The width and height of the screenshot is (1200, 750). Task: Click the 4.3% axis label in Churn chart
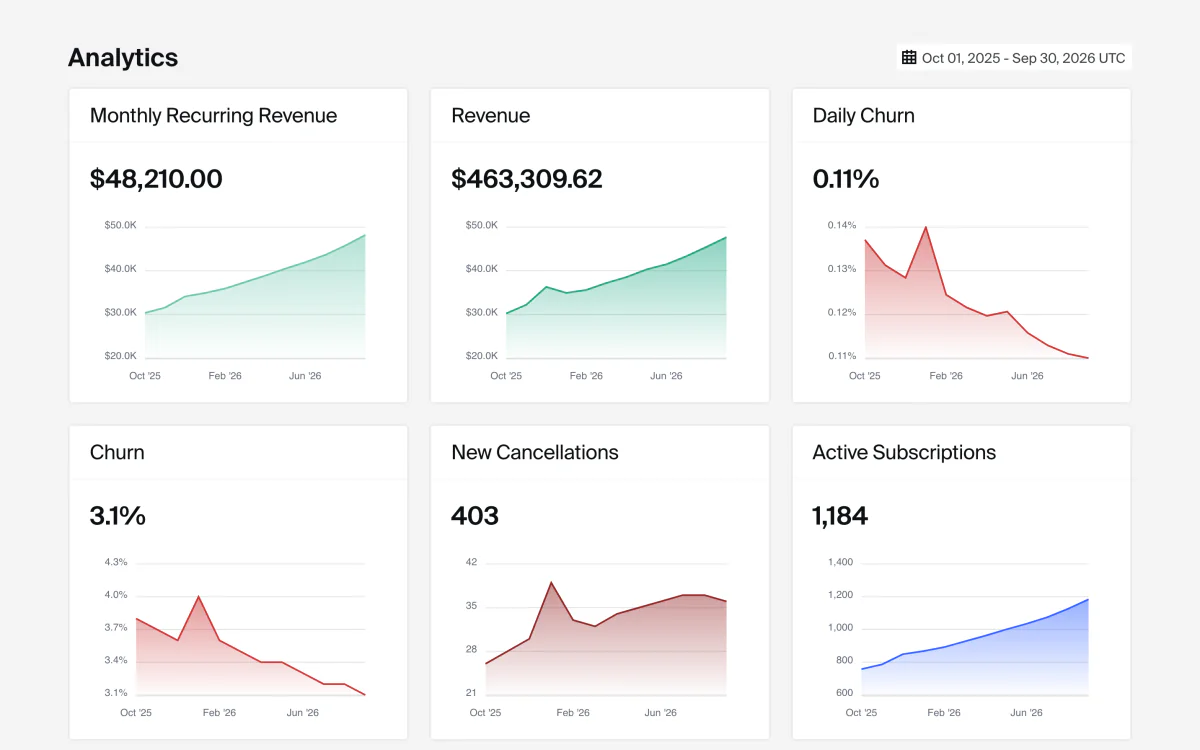pos(116,562)
